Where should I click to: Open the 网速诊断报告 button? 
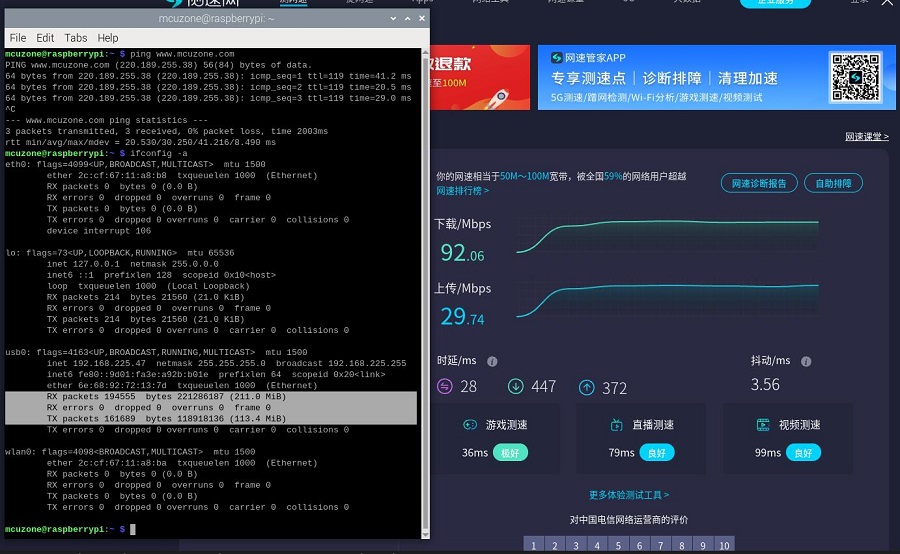pos(759,183)
